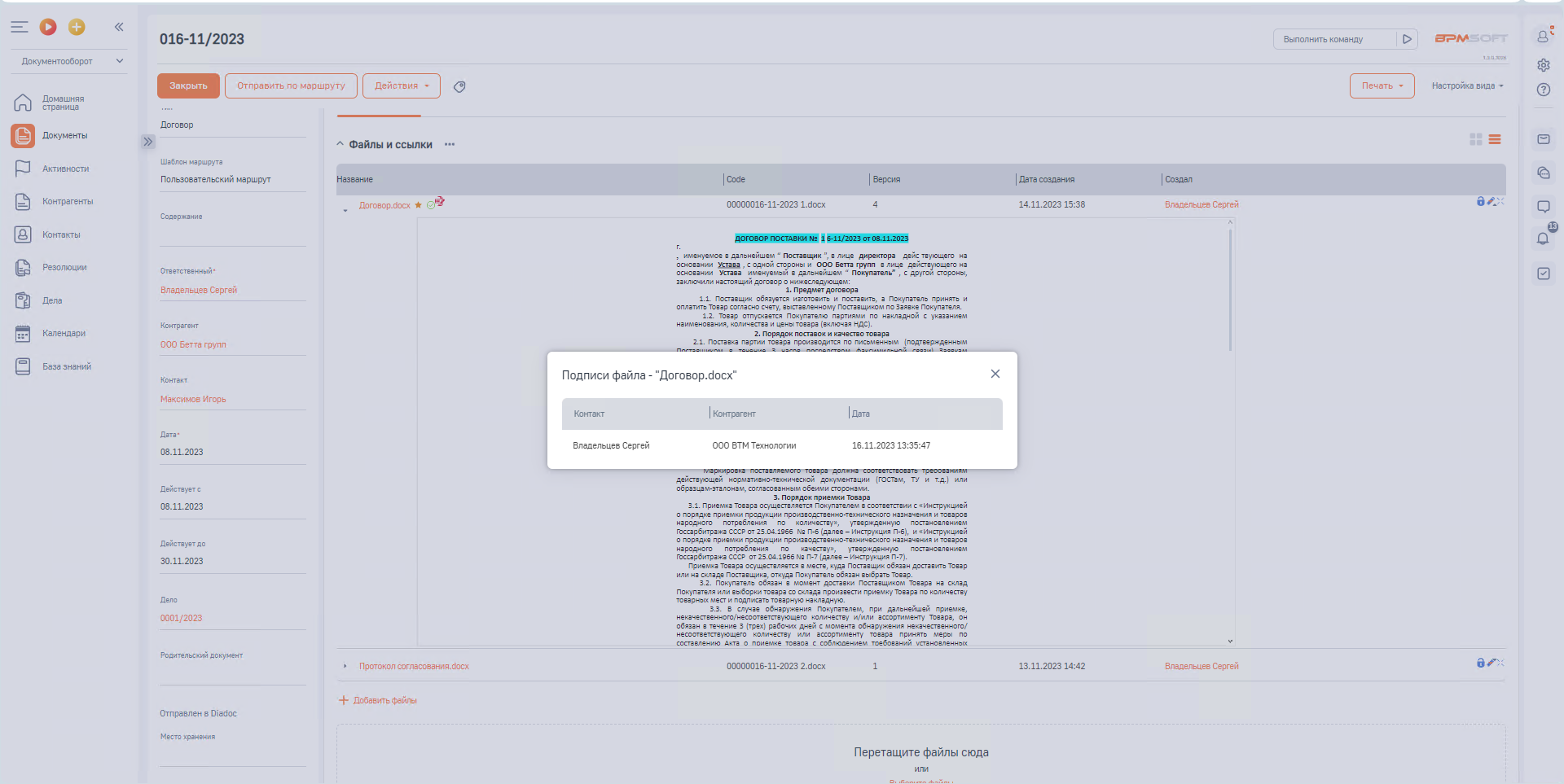Open the Договор.docx file link

pyautogui.click(x=384, y=205)
